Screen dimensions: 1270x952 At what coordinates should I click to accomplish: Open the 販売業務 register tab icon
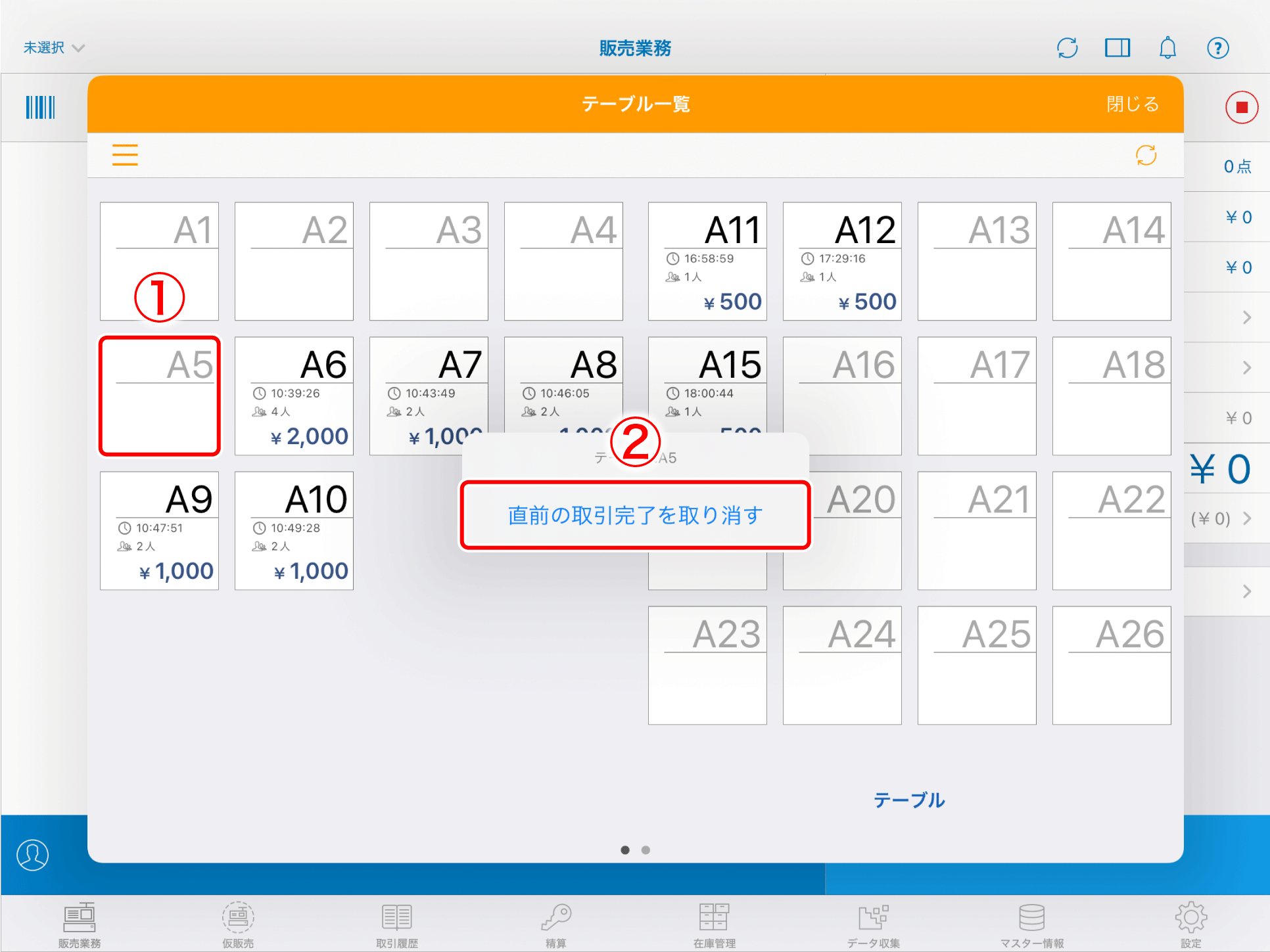point(80,924)
